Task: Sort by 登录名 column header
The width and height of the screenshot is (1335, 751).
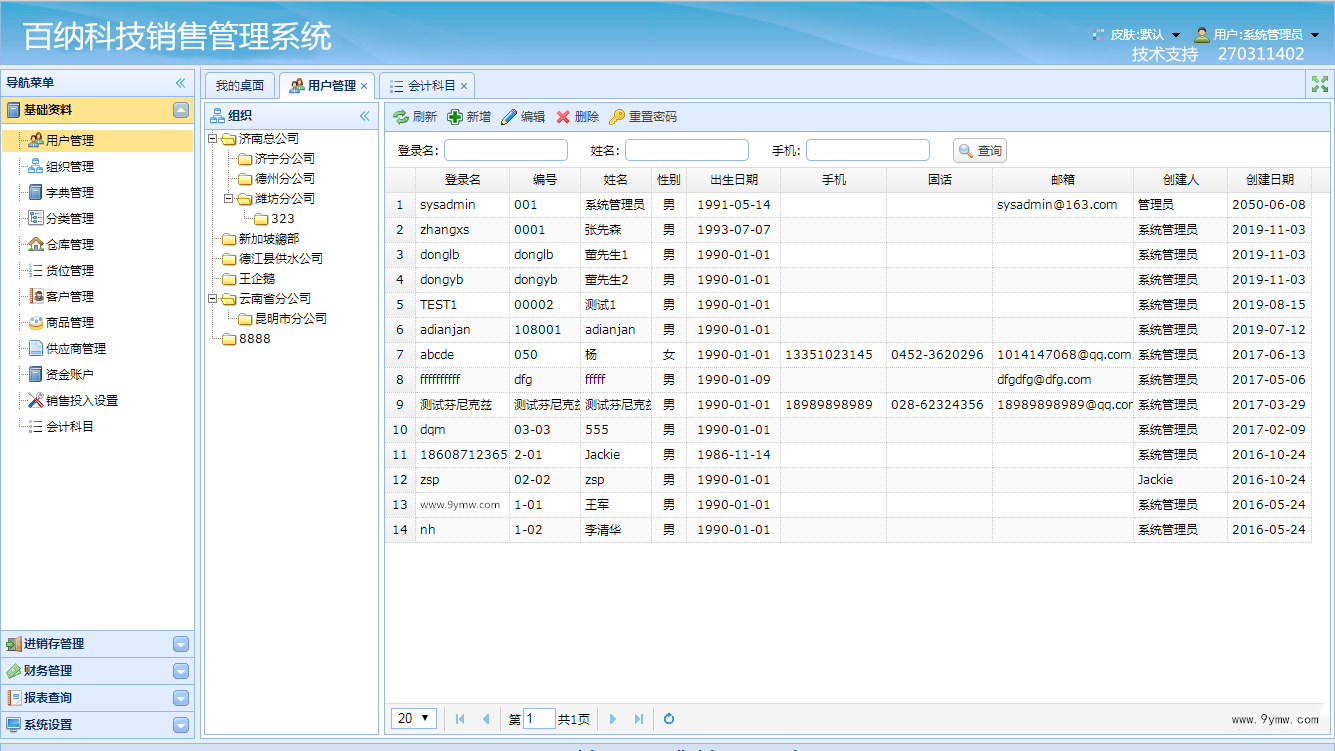Action: pos(463,180)
